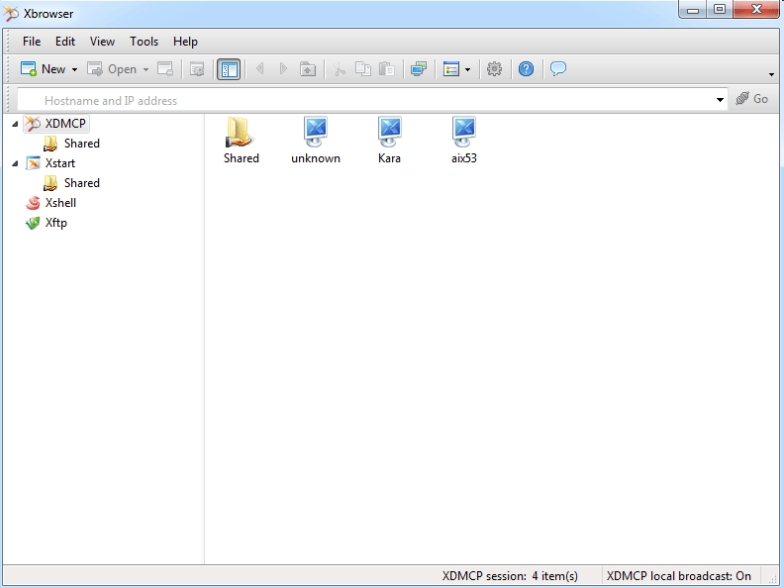Select Shared folder under XDMCP
784x588 pixels.
coord(72,144)
